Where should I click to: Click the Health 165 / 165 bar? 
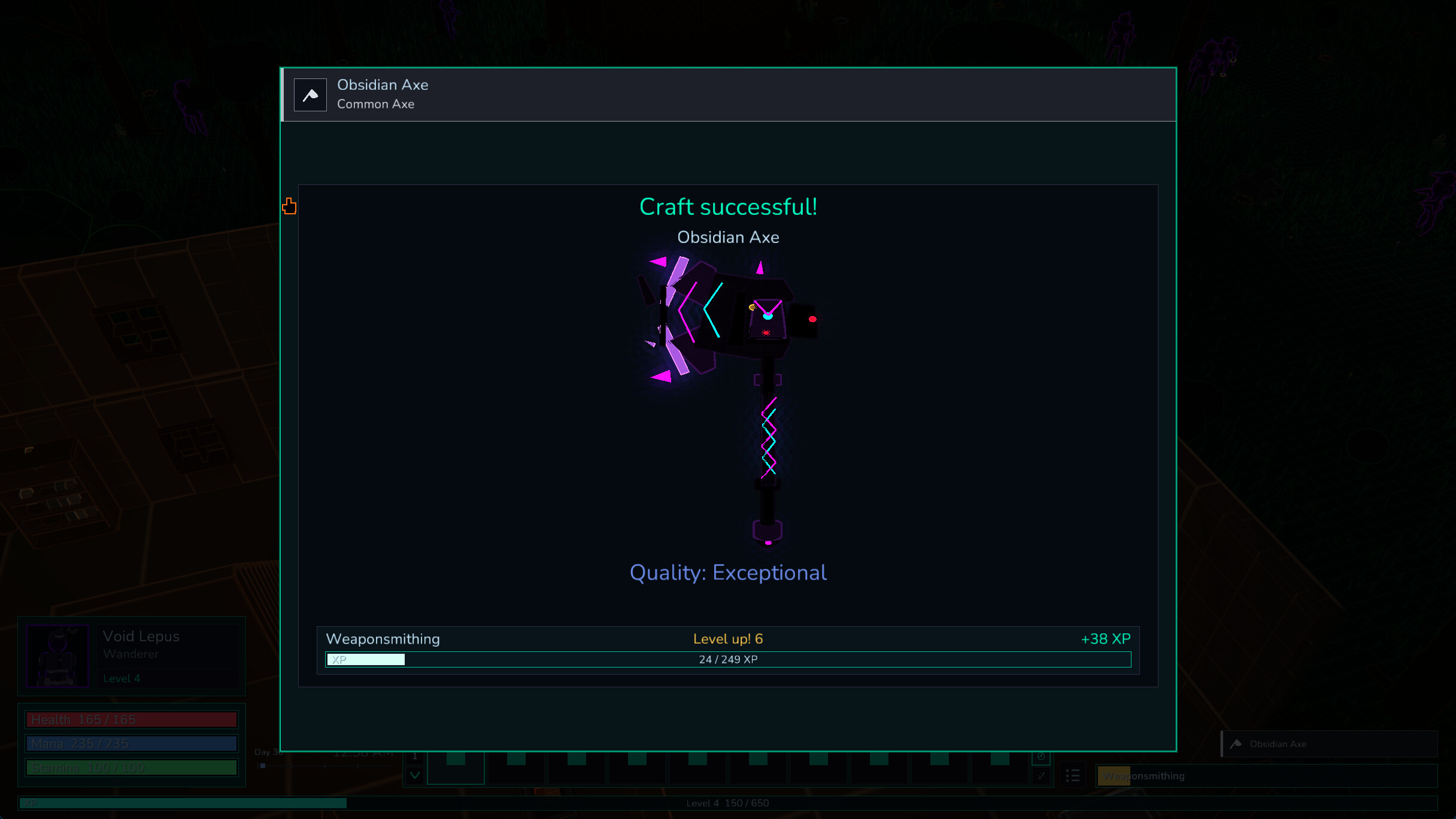coord(131,720)
